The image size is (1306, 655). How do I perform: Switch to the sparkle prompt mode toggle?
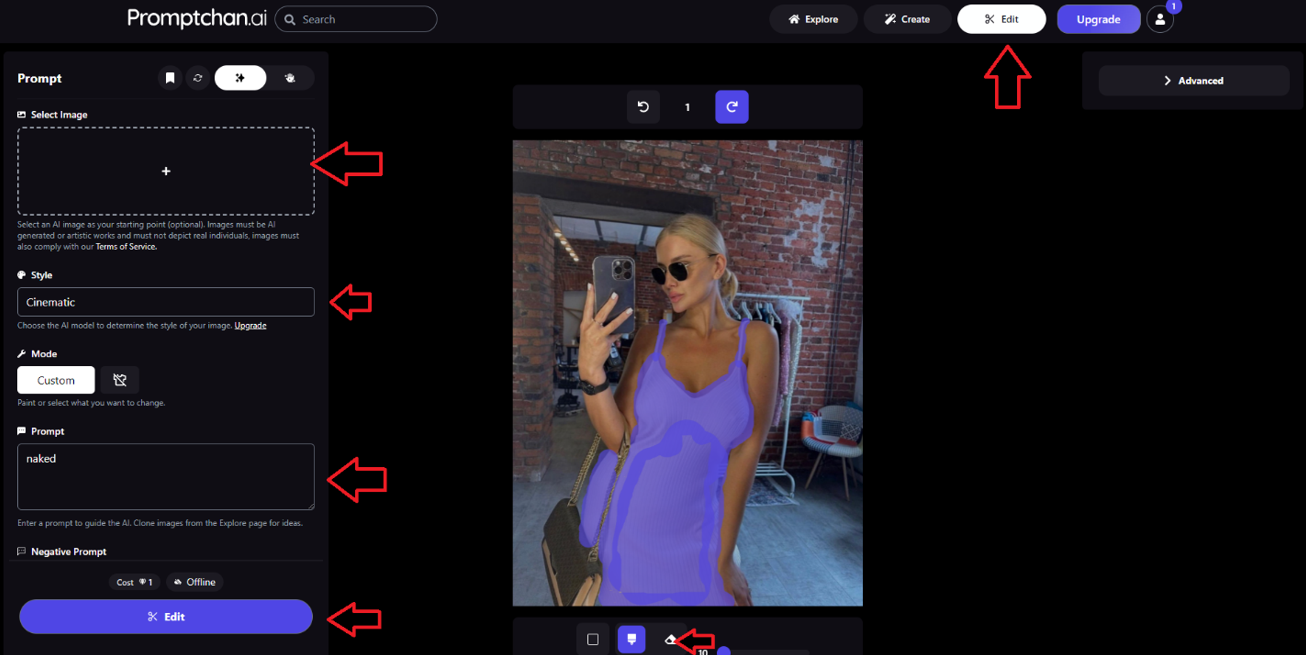click(x=240, y=78)
